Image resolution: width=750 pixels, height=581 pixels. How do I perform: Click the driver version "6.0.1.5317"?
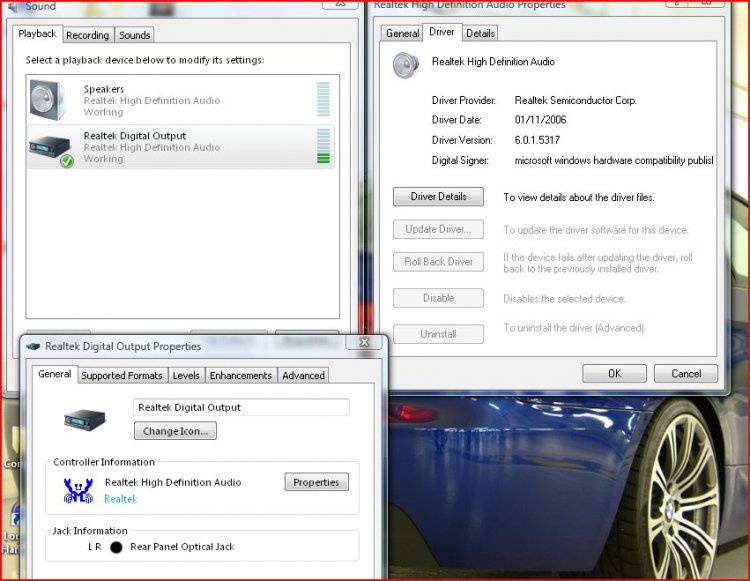(x=537, y=140)
